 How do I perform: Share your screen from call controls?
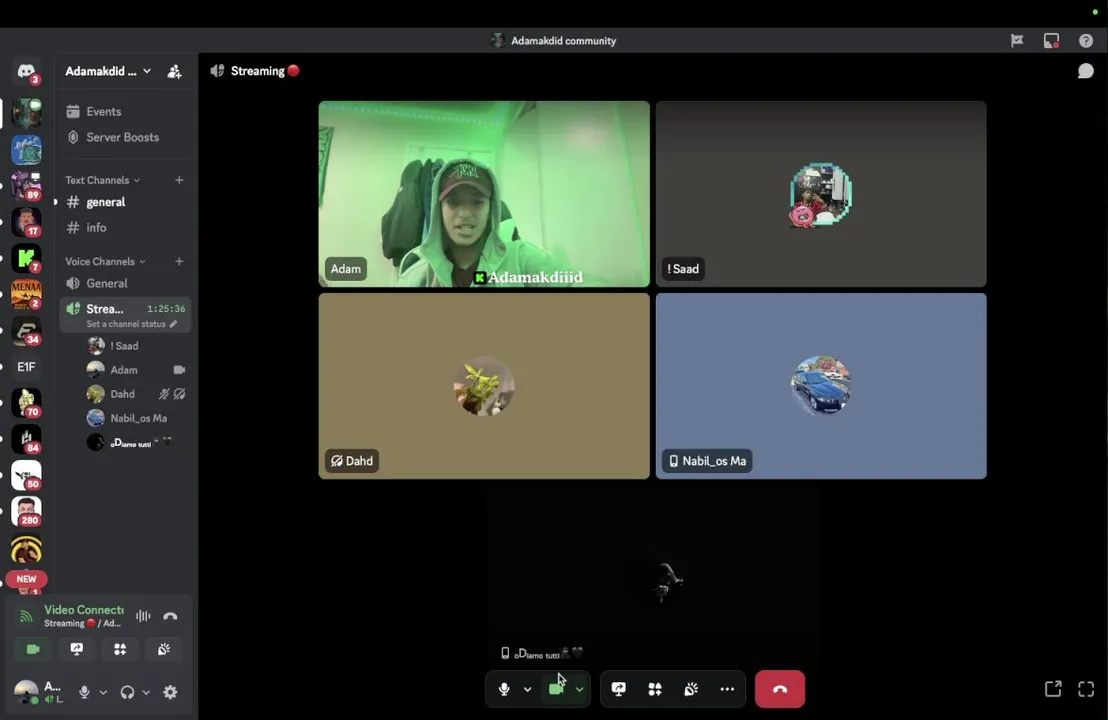[618, 689]
